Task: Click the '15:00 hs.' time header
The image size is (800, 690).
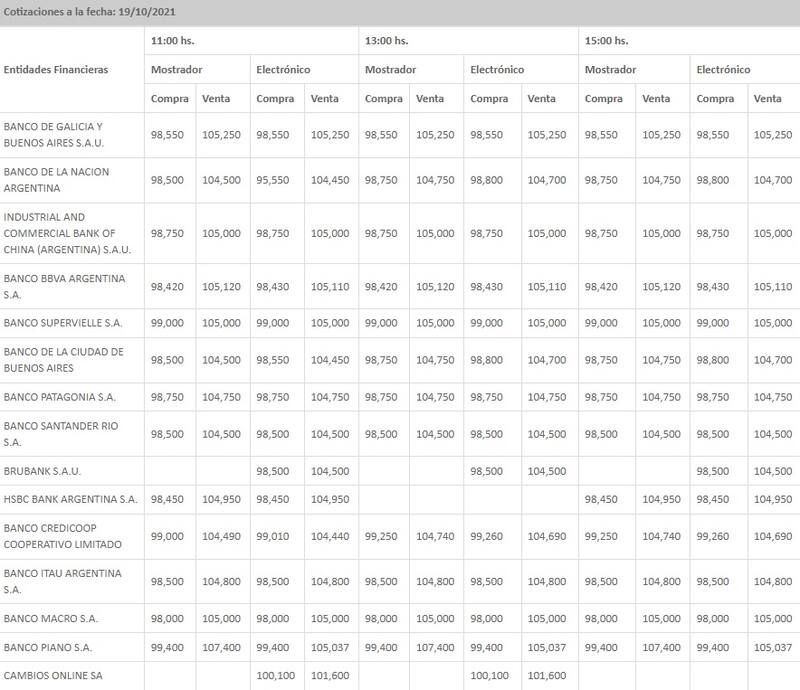Action: 606,41
